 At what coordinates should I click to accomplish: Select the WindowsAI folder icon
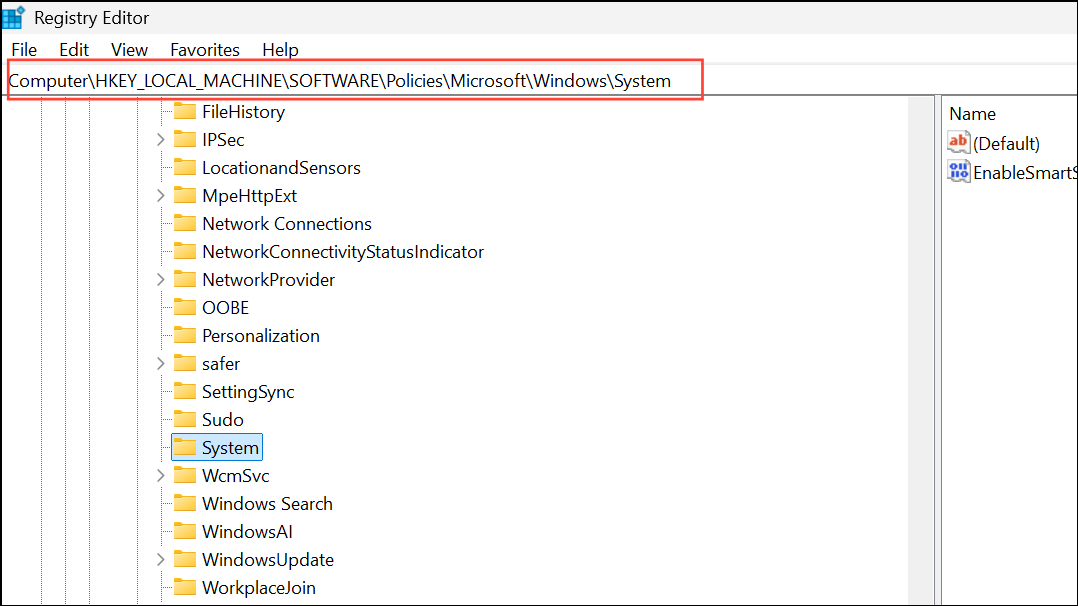pos(185,531)
